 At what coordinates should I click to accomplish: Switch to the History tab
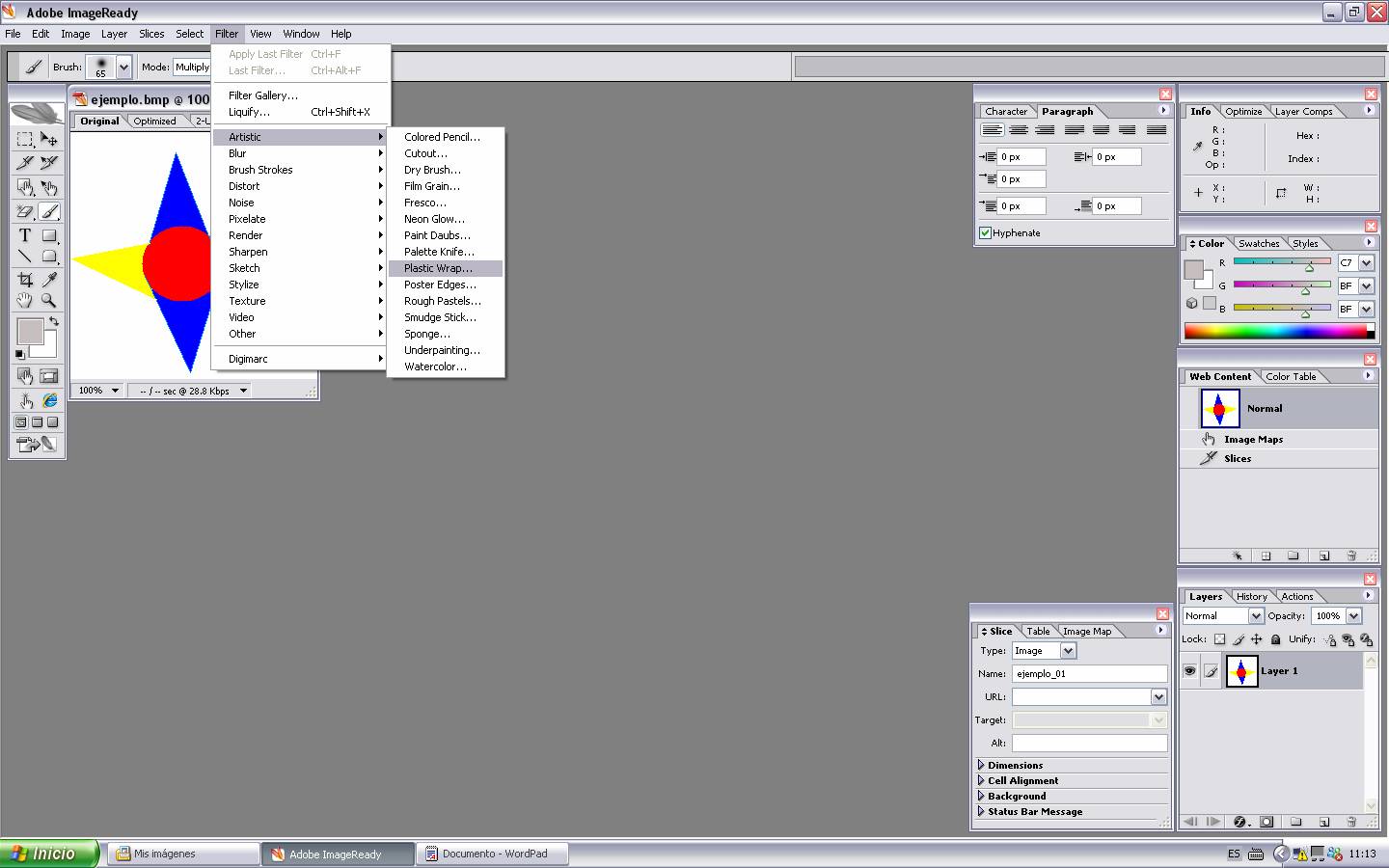(x=1251, y=597)
